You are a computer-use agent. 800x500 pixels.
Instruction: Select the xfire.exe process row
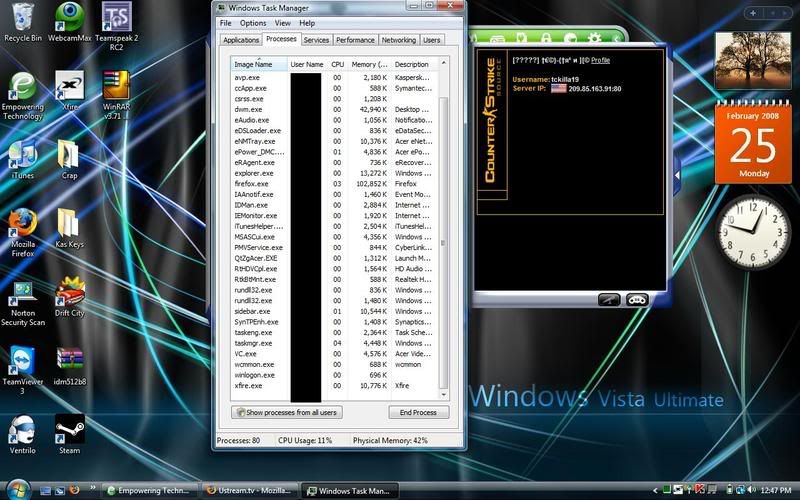pyautogui.click(x=334, y=386)
